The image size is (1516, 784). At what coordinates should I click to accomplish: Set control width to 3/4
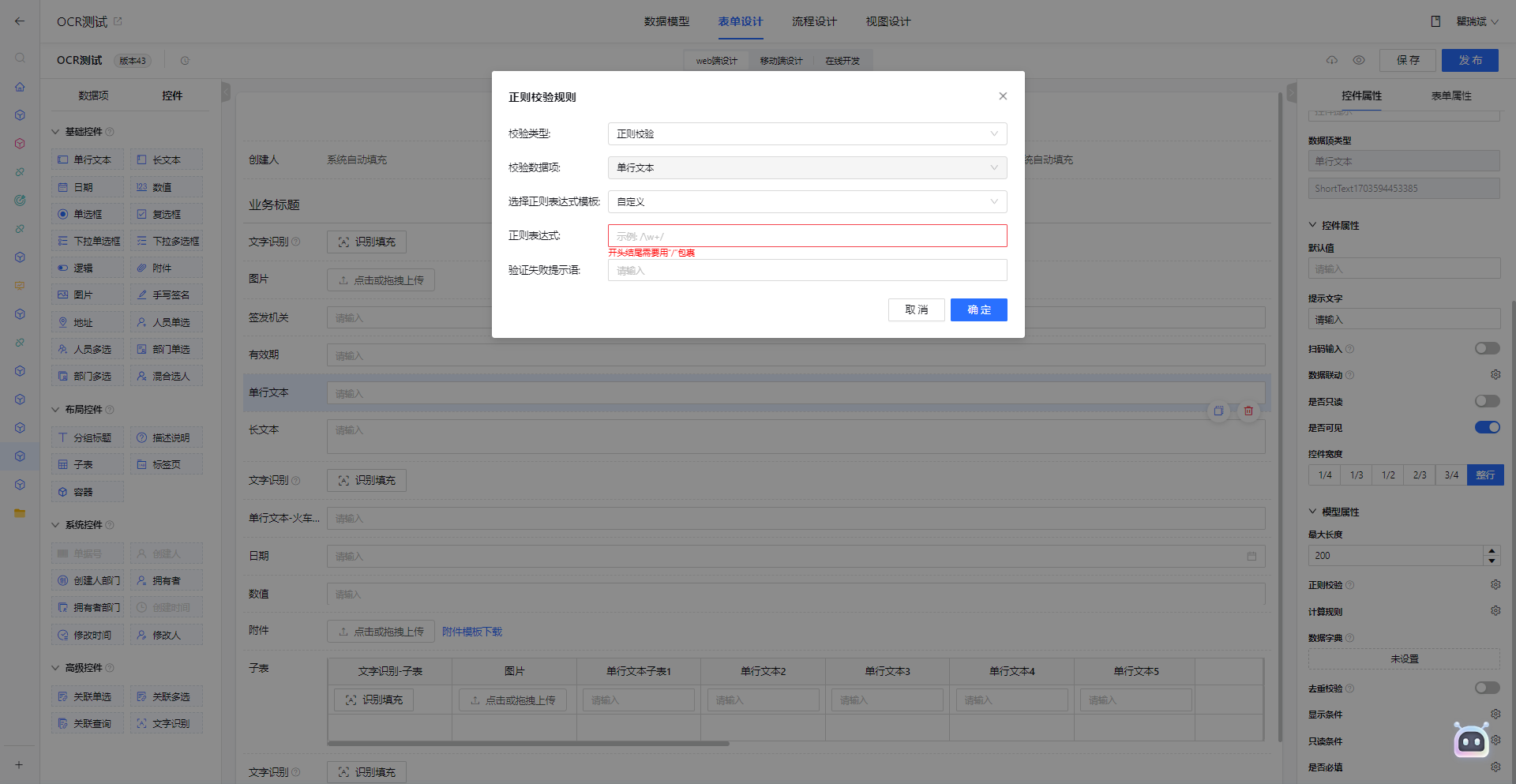coord(1450,475)
